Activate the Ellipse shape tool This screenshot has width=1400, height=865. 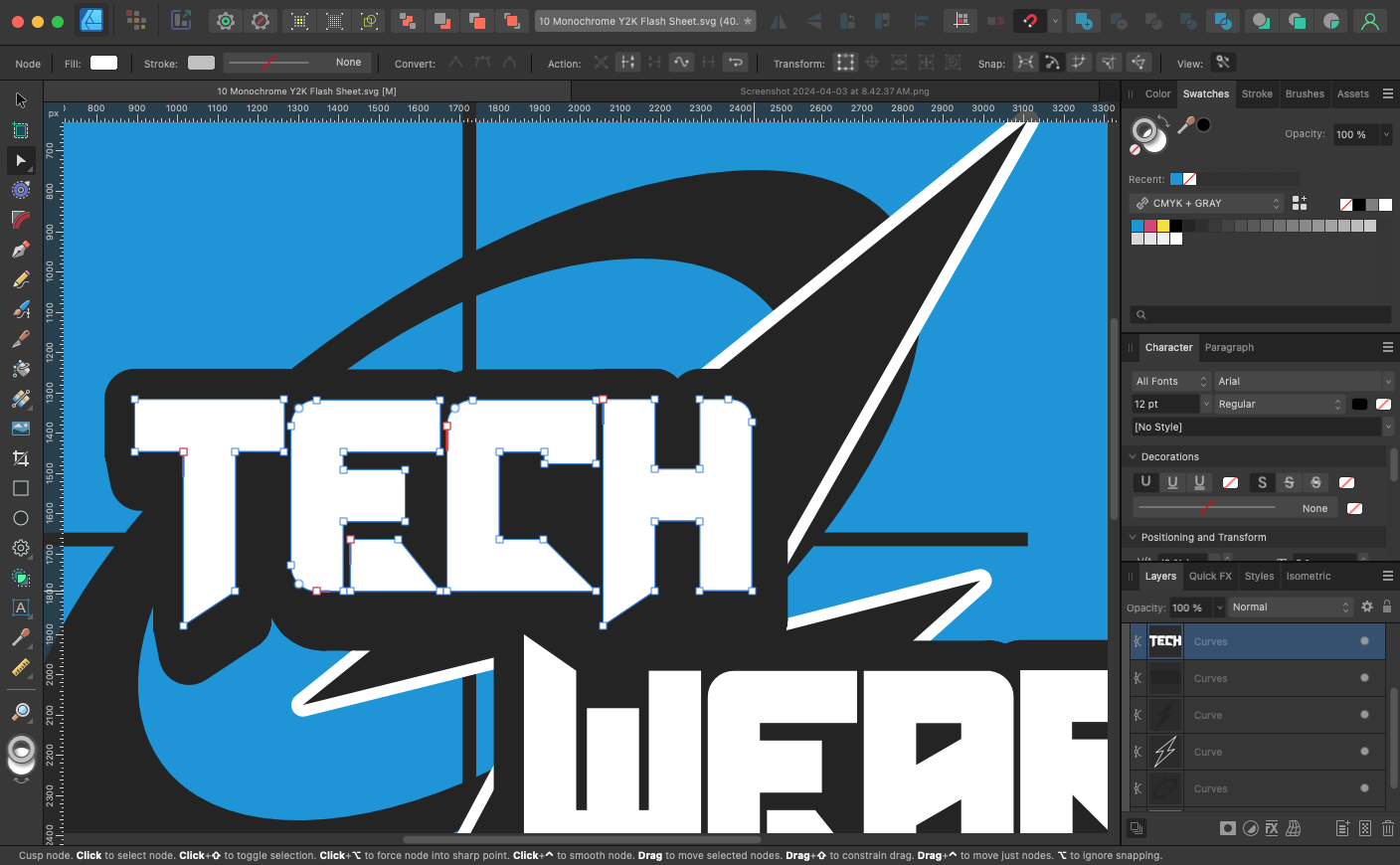tap(20, 518)
